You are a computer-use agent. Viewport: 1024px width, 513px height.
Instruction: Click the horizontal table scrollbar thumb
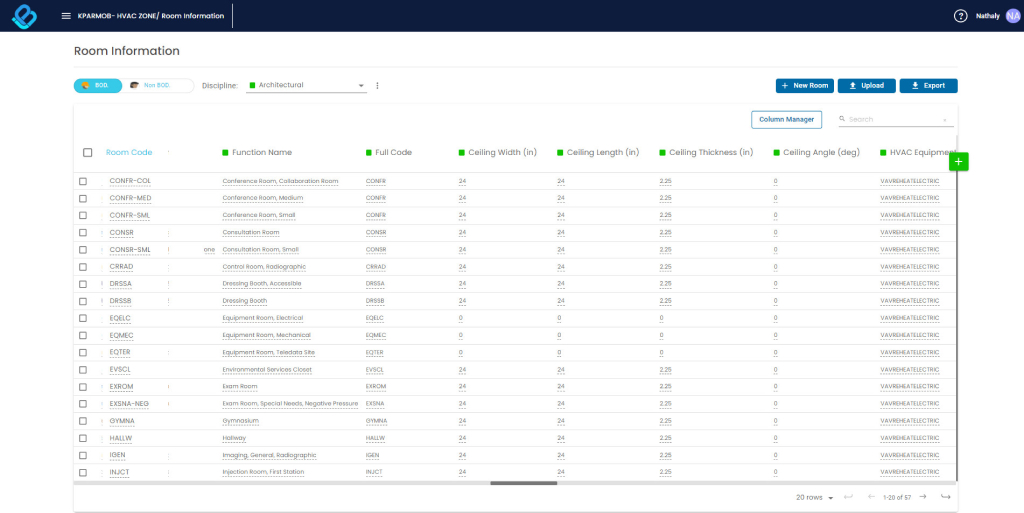(x=523, y=483)
